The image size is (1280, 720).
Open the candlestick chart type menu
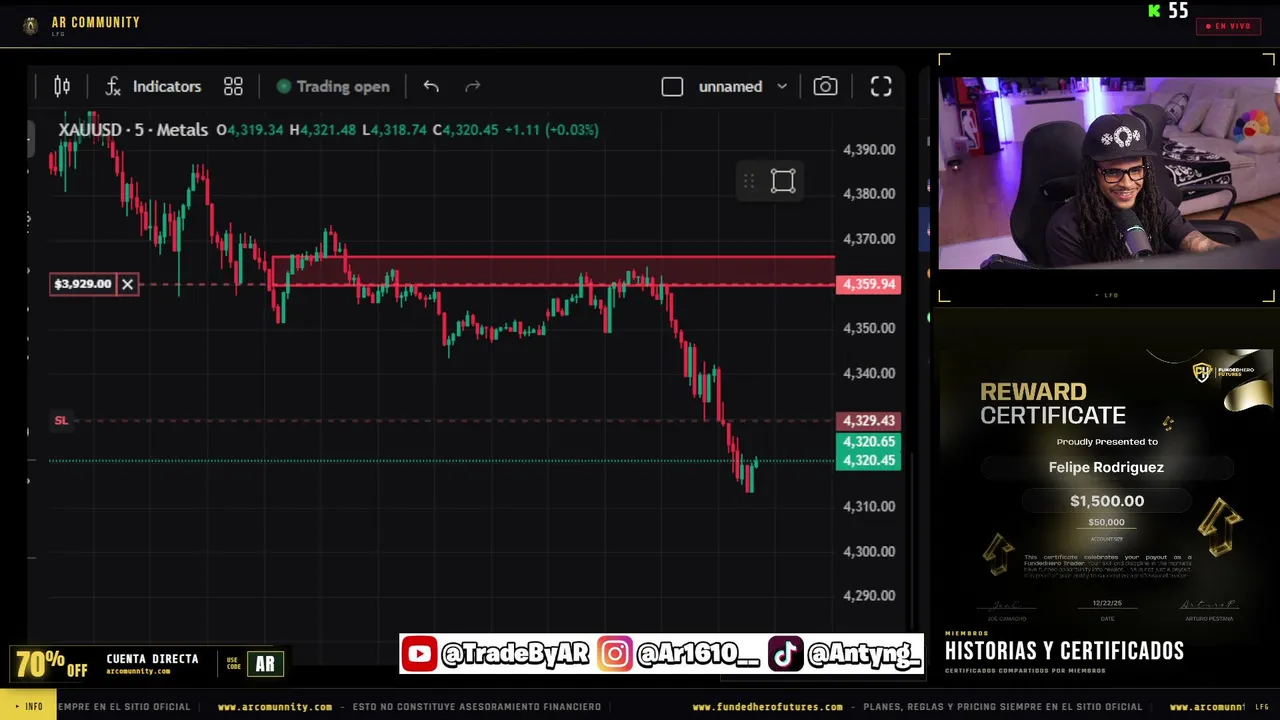point(62,87)
